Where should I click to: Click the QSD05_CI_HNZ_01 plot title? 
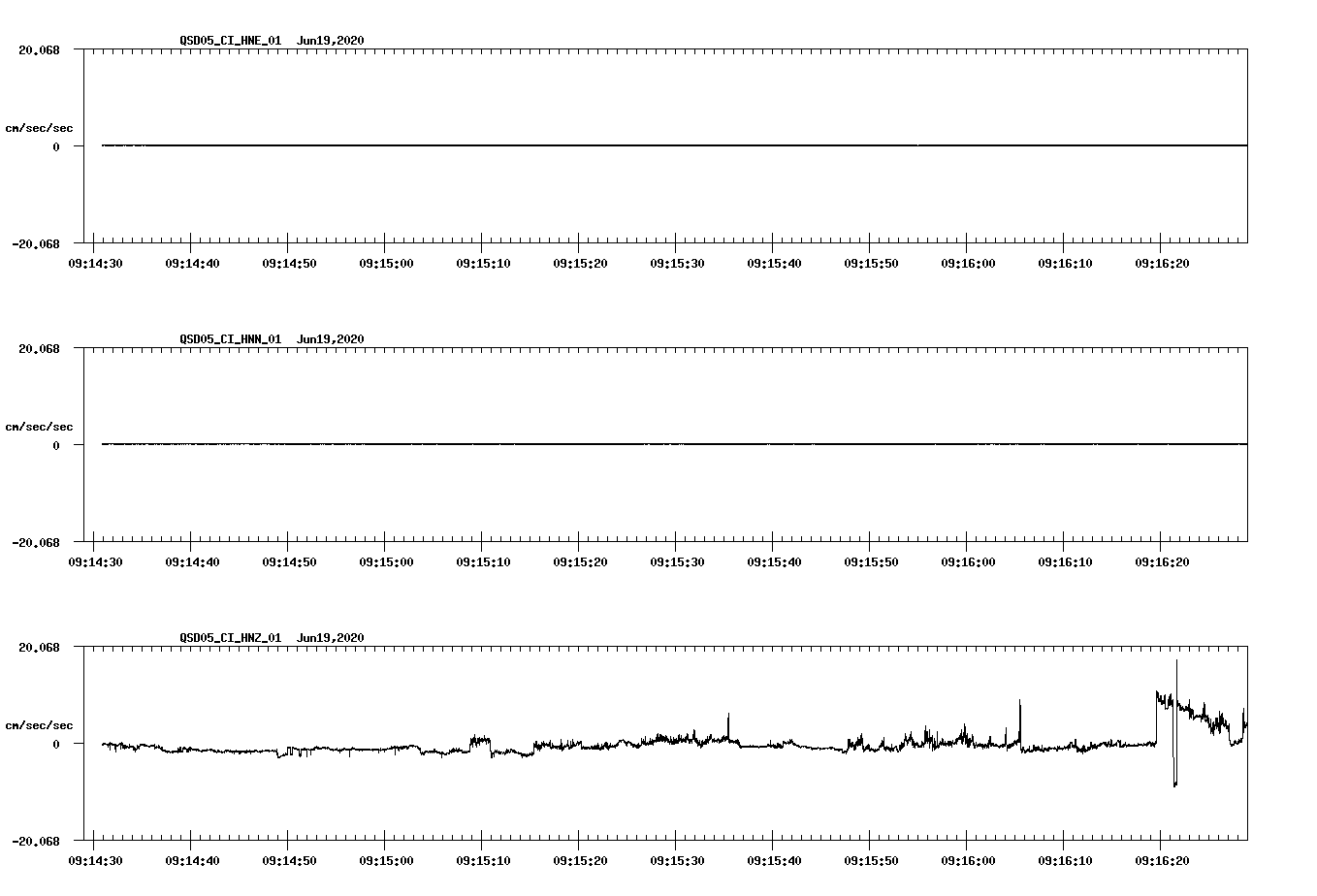point(272,638)
